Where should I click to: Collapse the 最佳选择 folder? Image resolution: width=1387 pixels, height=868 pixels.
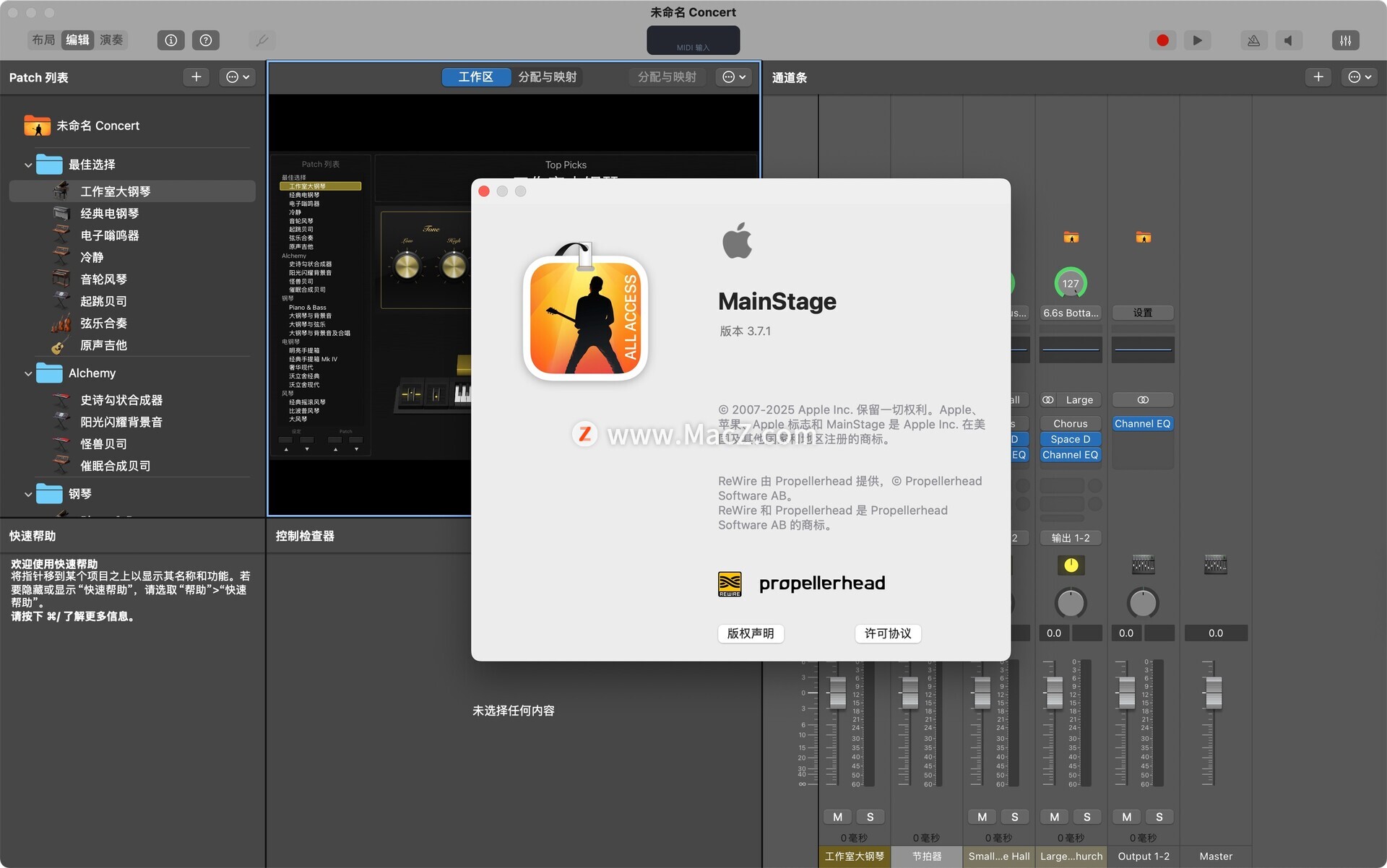point(28,165)
